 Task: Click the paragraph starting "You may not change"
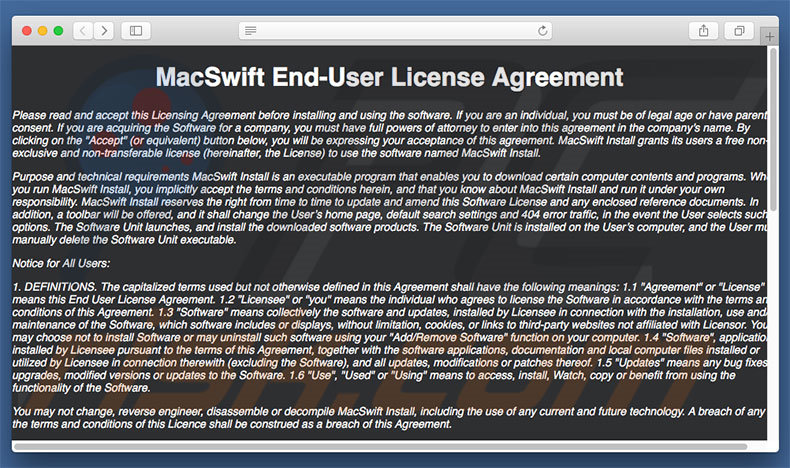(x=388, y=418)
